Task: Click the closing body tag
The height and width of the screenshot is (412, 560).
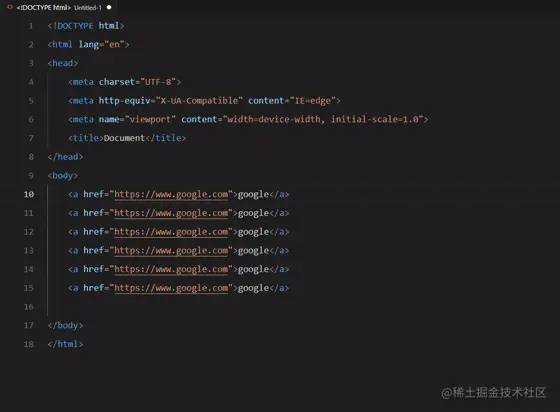Action: (x=65, y=325)
